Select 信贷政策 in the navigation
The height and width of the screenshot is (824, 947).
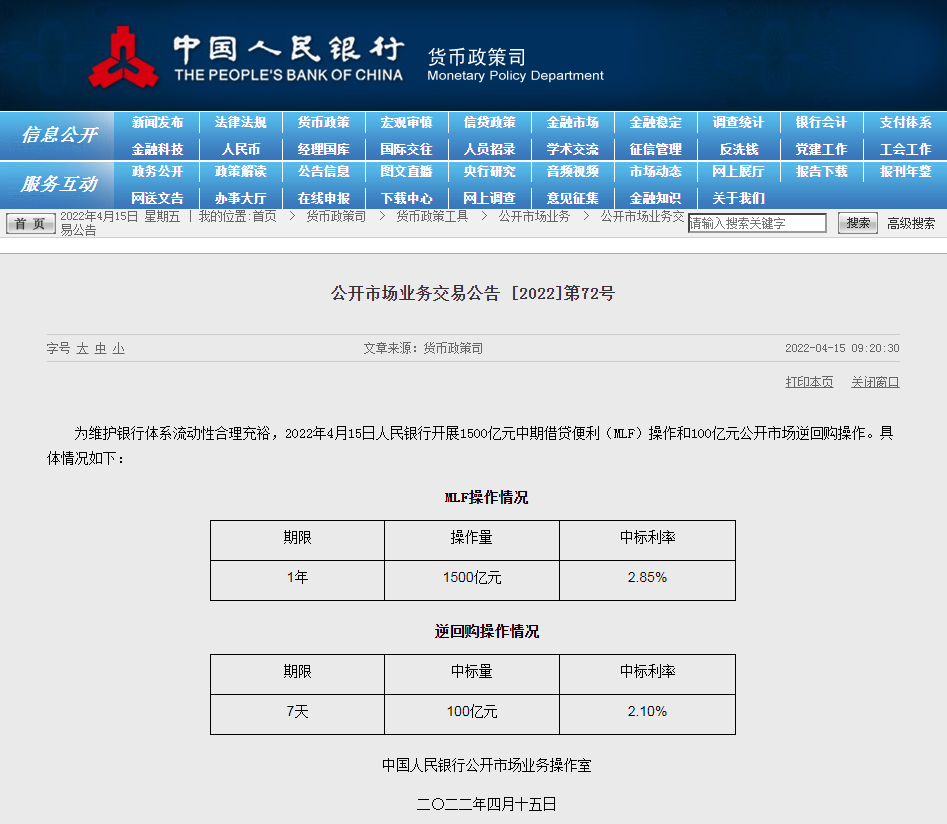(x=490, y=123)
